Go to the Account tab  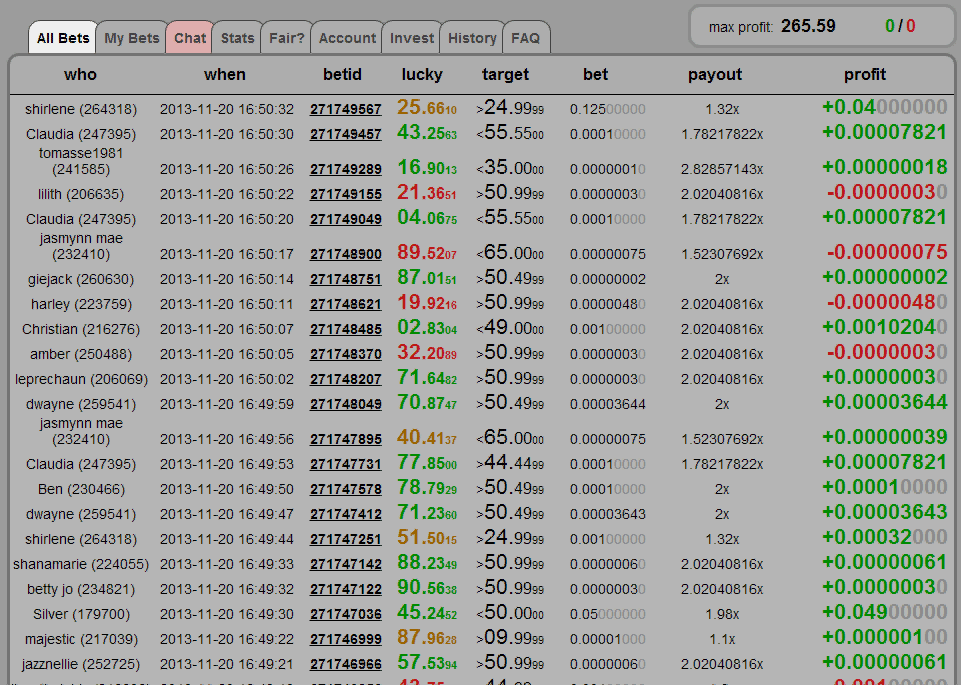tap(347, 38)
